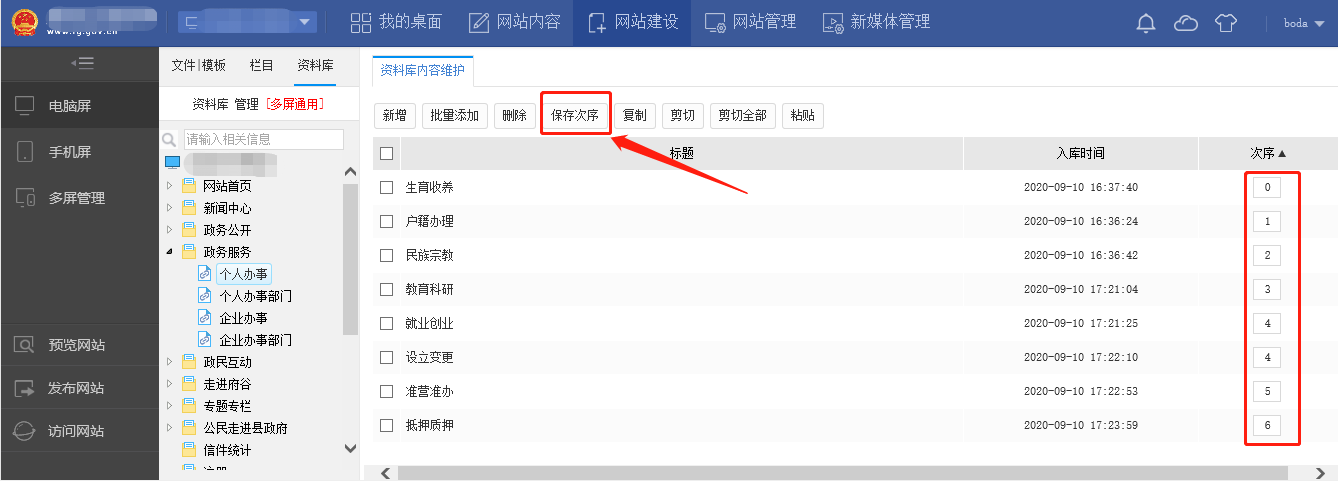
Task: Click the 访问网站 globe icon
Action: click(x=25, y=431)
